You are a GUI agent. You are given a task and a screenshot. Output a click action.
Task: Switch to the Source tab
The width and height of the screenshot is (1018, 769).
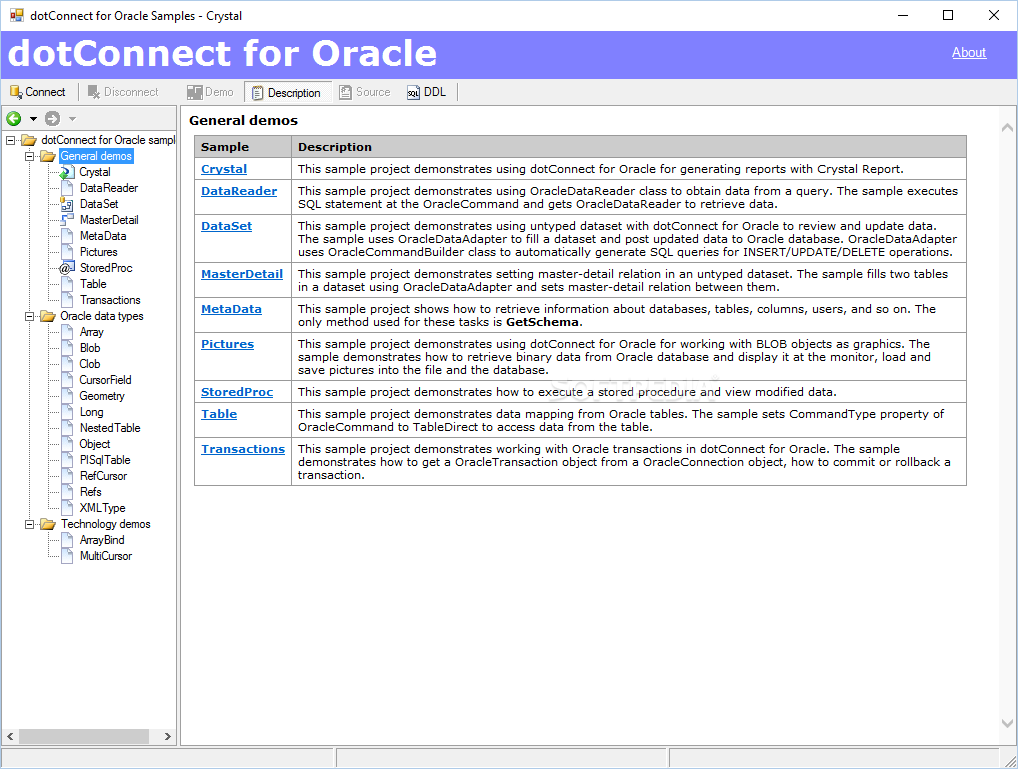coord(365,92)
